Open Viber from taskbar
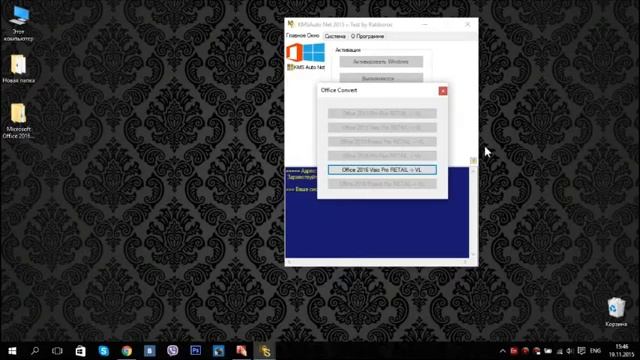 [x=172, y=351]
